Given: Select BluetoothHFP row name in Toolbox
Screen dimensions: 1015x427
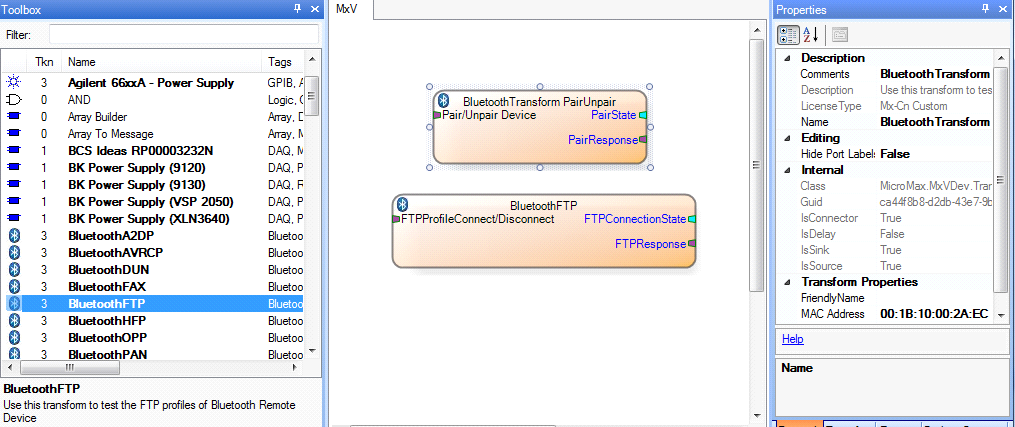Looking at the screenshot, I should pos(107,320).
